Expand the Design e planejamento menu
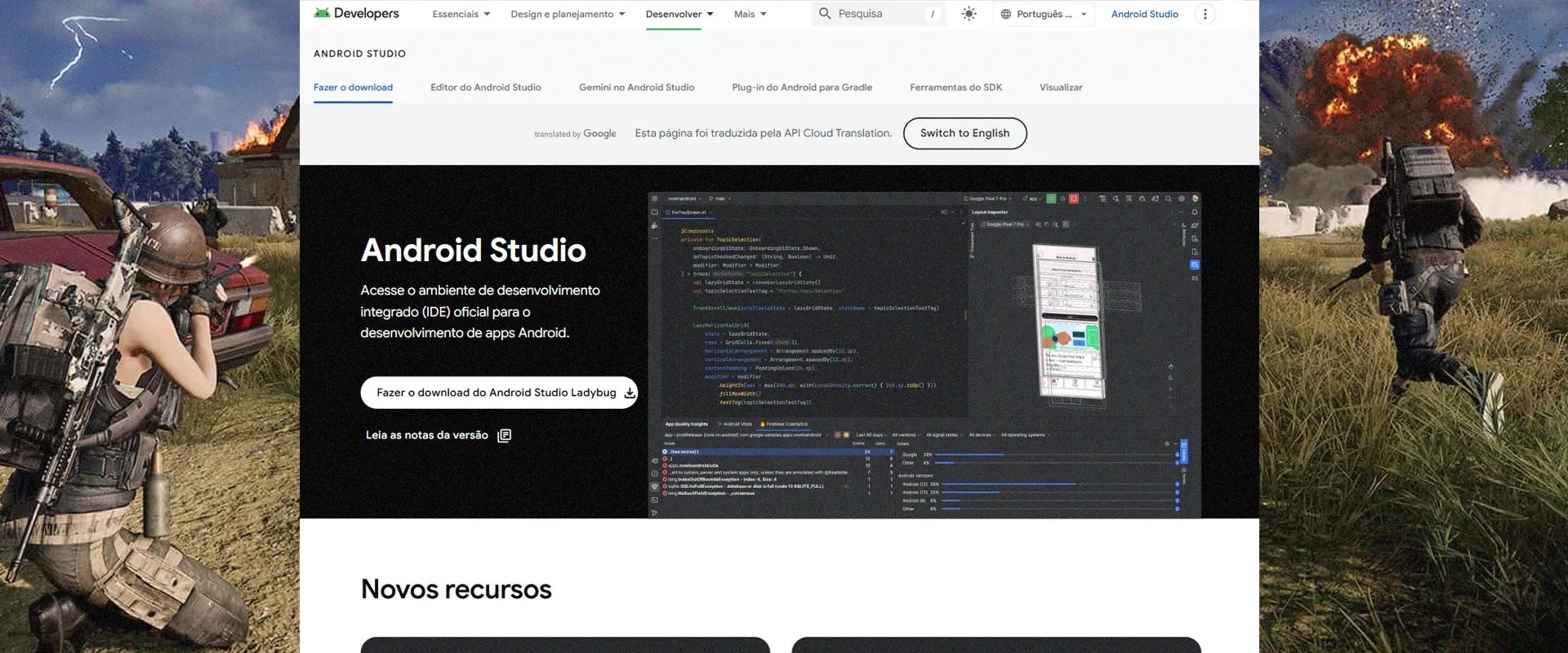The width and height of the screenshot is (1568, 653). 568,14
